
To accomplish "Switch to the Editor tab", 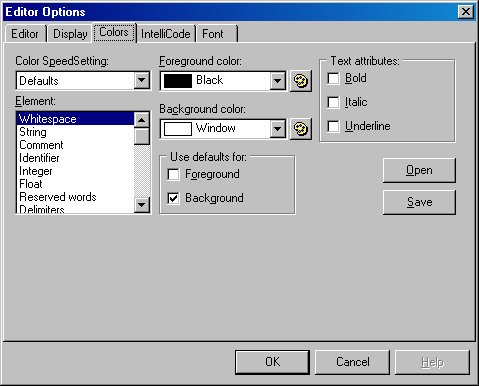I will (25, 34).
